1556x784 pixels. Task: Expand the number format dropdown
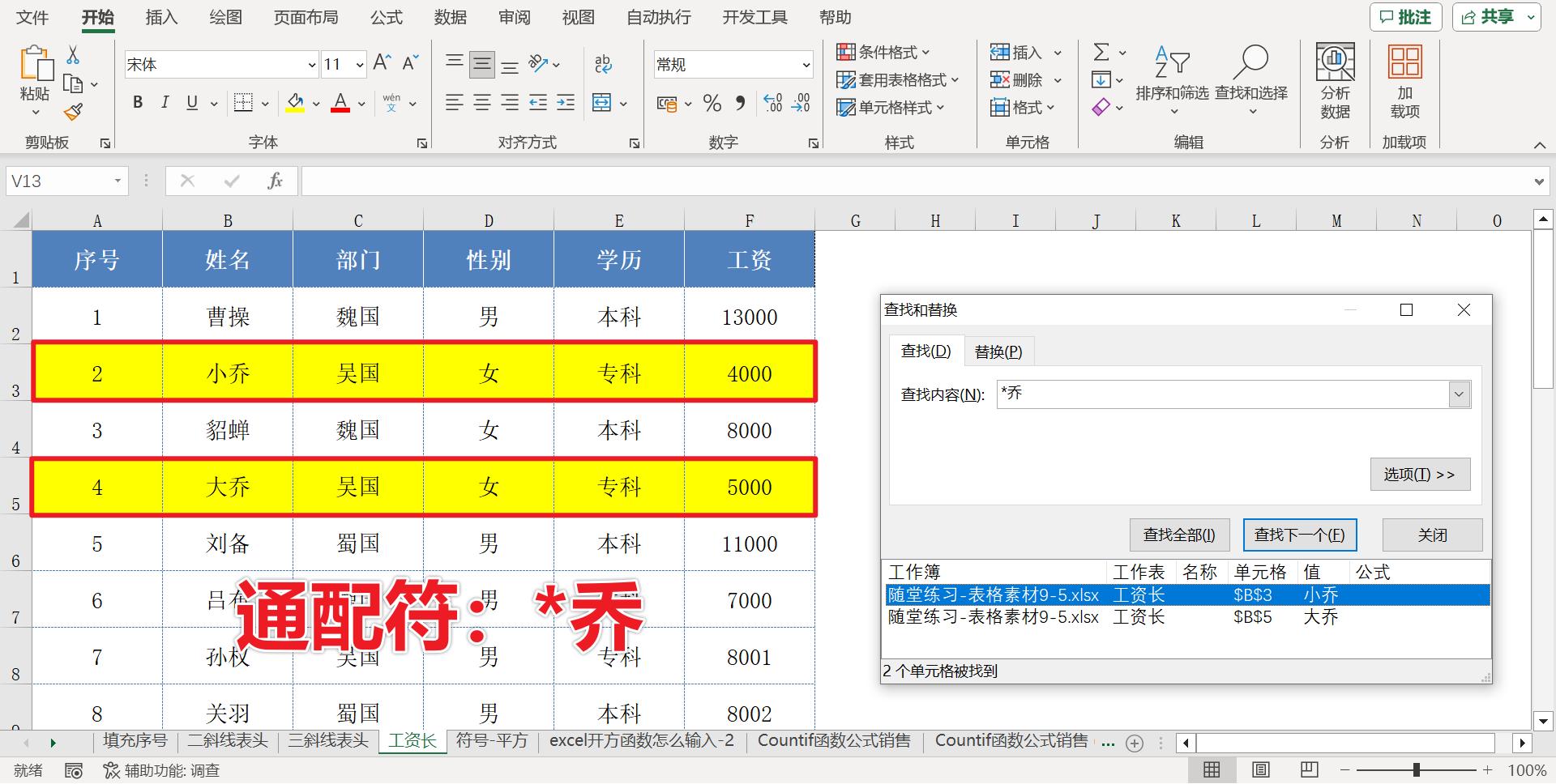click(x=806, y=65)
